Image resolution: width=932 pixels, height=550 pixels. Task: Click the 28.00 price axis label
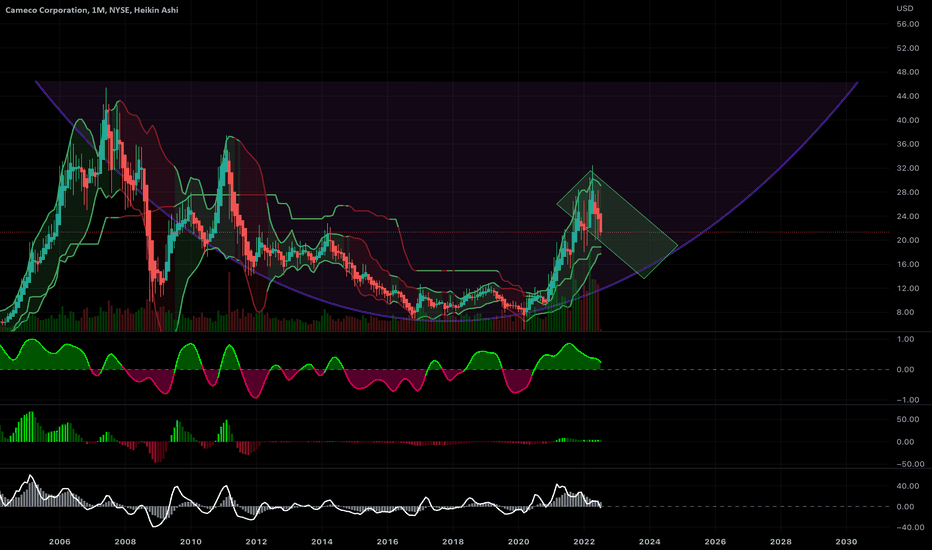click(x=908, y=192)
